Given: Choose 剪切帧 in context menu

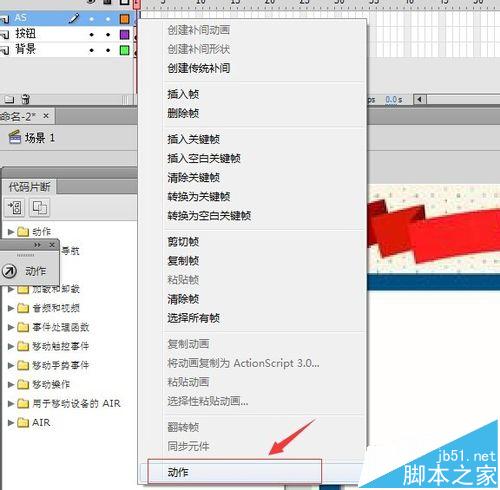Looking at the screenshot, I should pos(183,242).
